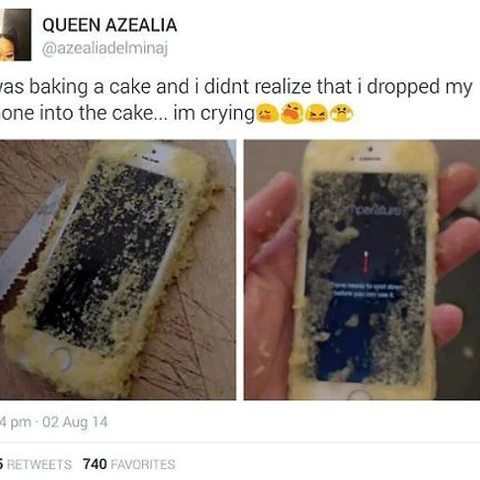Image resolution: width=480 pixels, height=480 pixels.
Task: Open the right hand-held phone photo
Action: [x=362, y=270]
